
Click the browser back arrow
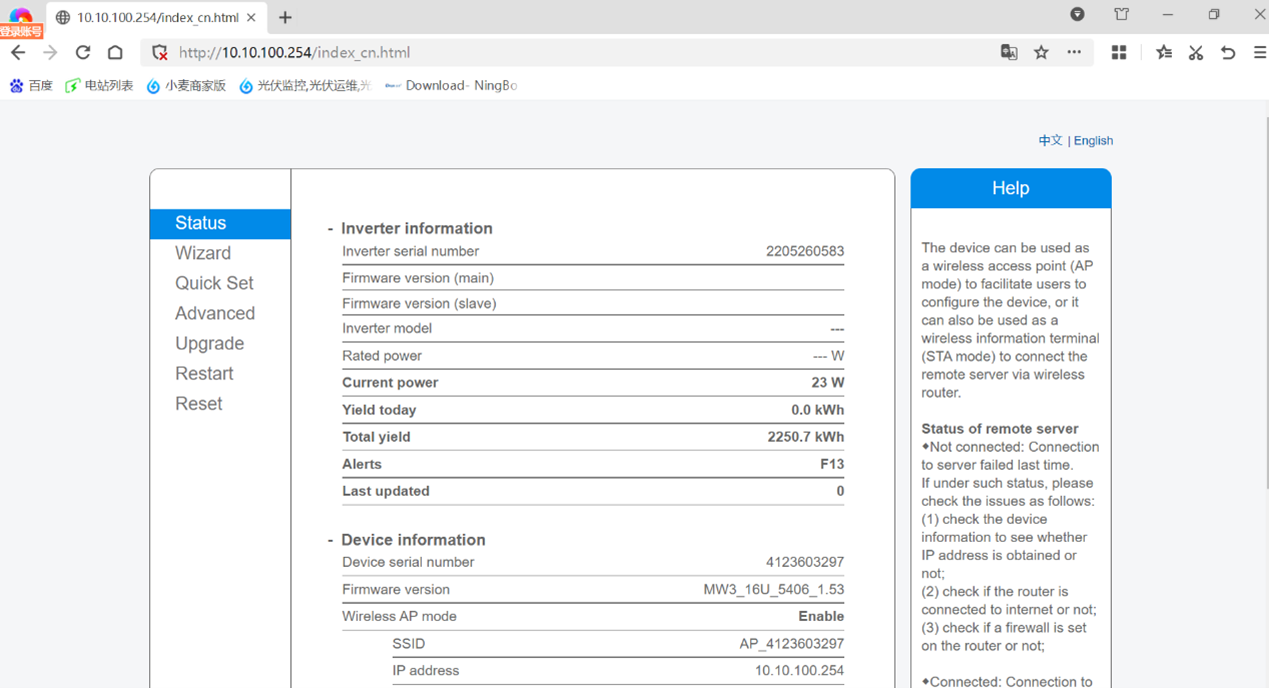click(x=18, y=53)
